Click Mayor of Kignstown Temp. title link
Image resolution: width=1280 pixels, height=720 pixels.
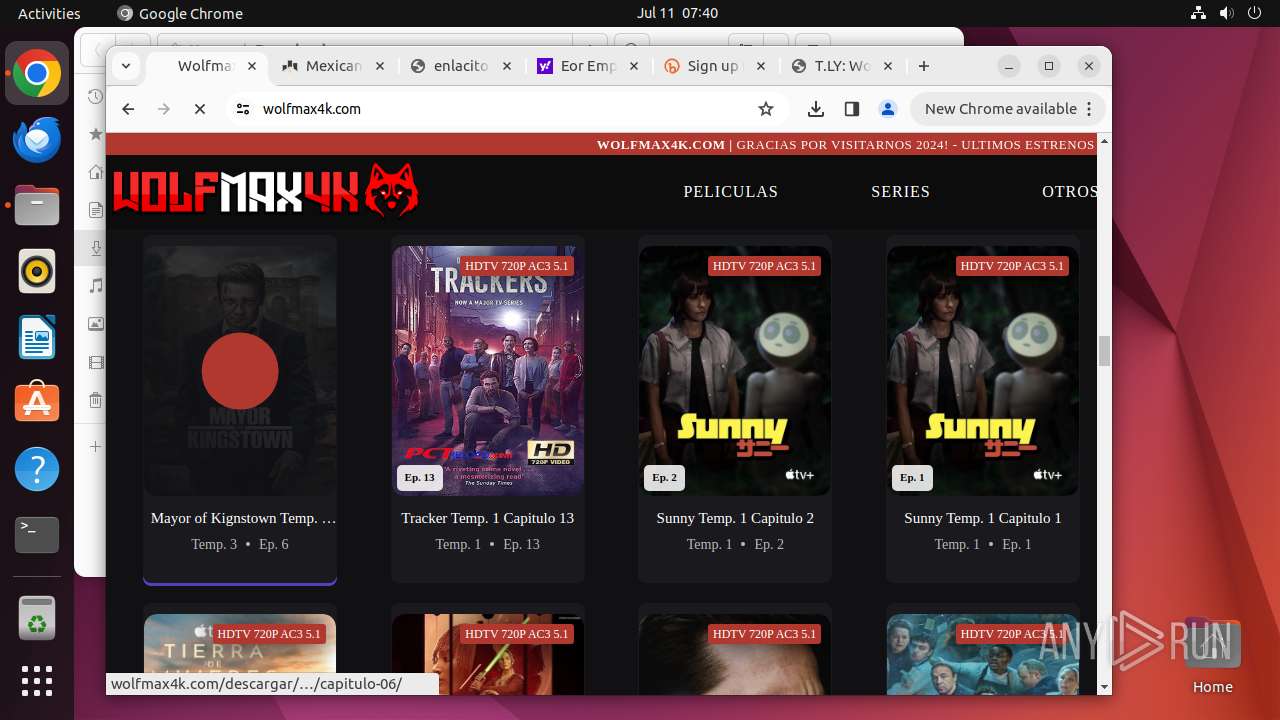point(243,518)
